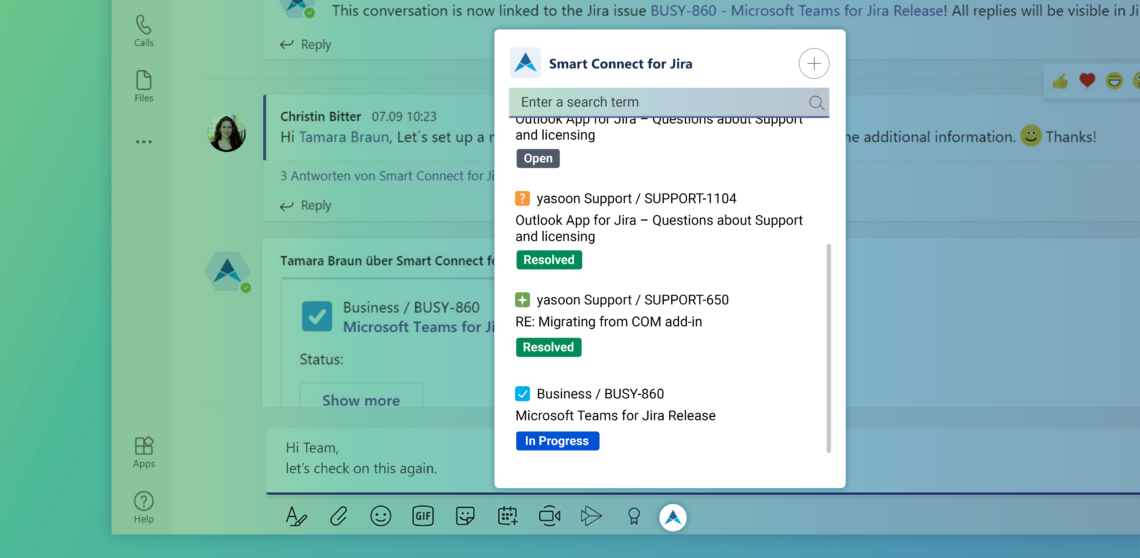The image size is (1140, 558).
Task: Open the Praise badge icon
Action: pos(633,517)
